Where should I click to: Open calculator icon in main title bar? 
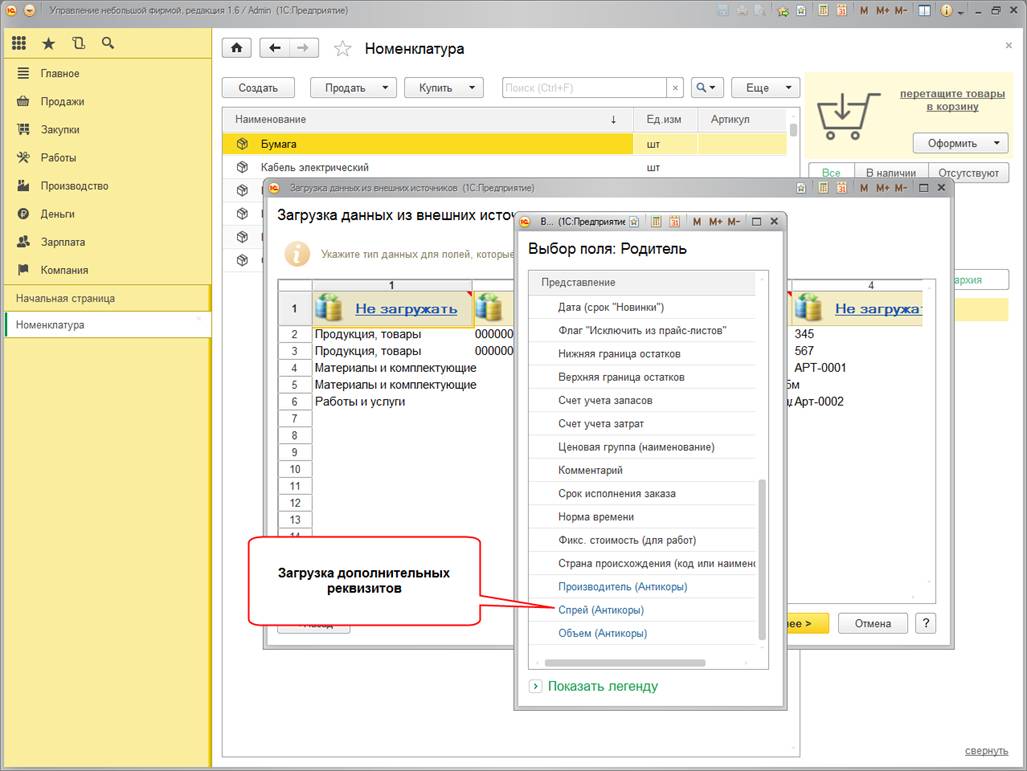(823, 10)
